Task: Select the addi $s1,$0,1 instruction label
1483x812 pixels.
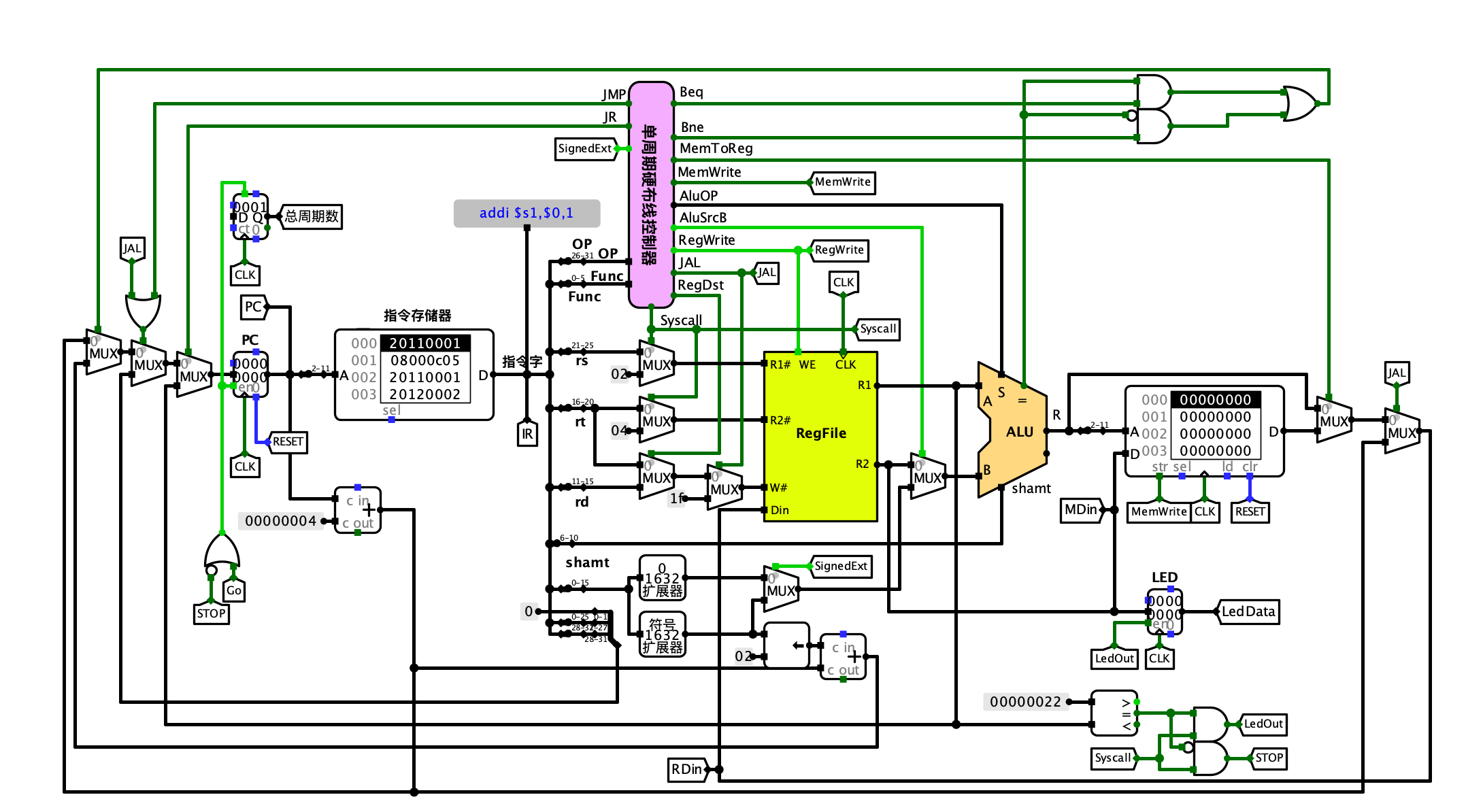Action: pos(527,213)
